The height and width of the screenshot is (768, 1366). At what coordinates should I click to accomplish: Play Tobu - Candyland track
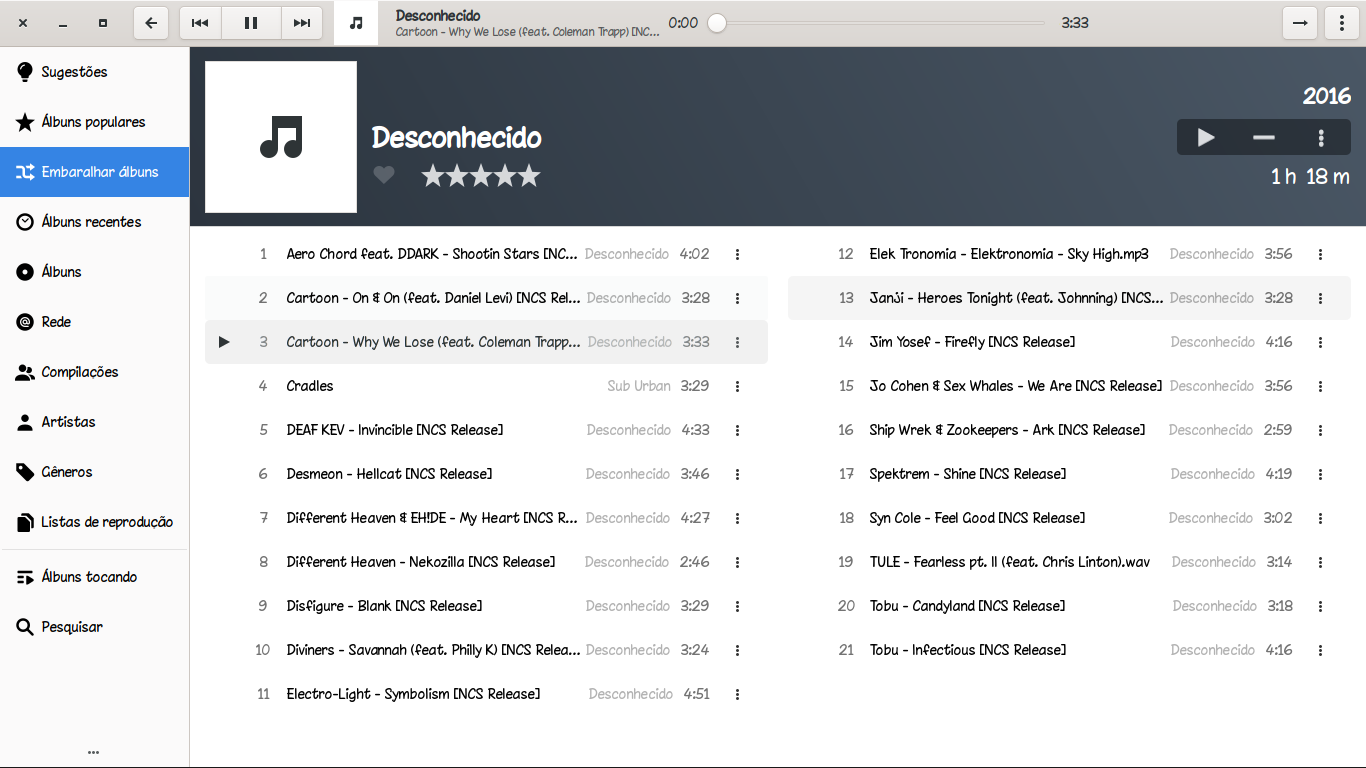click(x=966, y=606)
